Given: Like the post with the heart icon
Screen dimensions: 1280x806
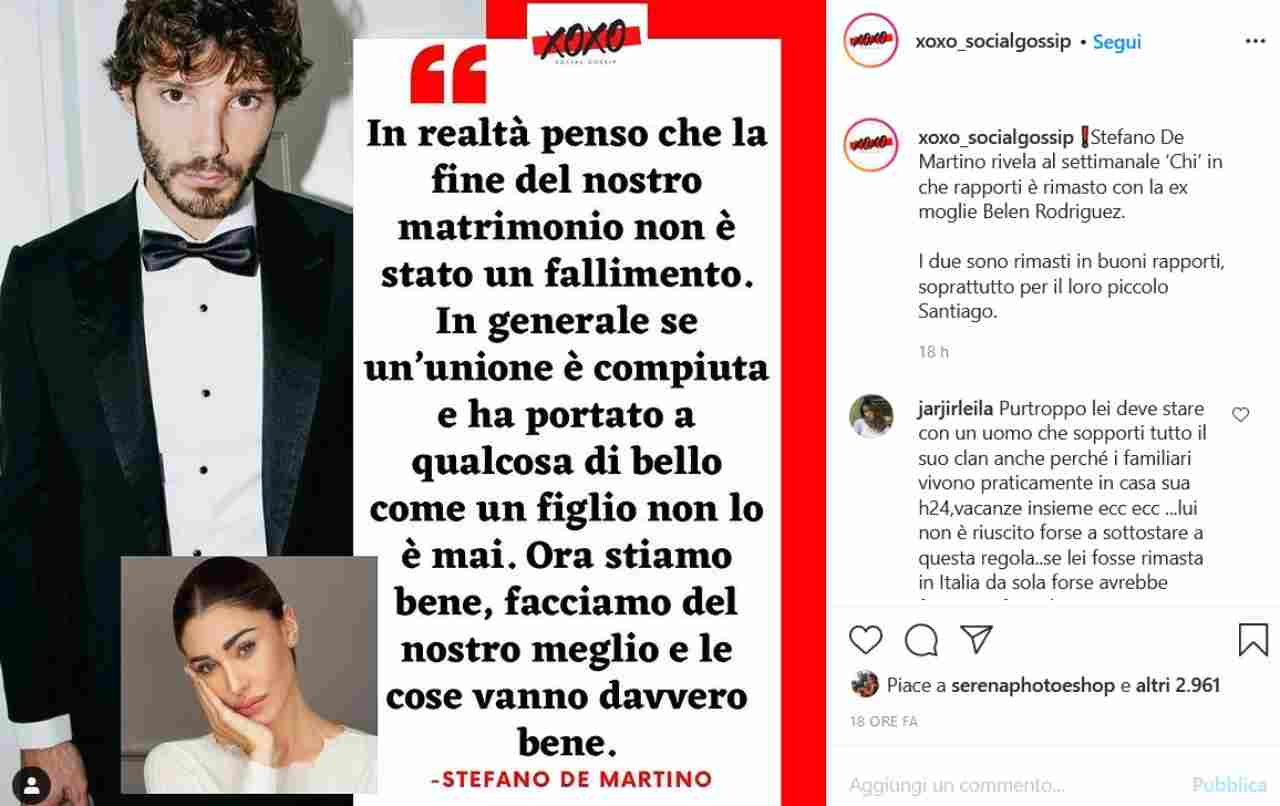Looking at the screenshot, I should pyautogui.click(x=866, y=640).
